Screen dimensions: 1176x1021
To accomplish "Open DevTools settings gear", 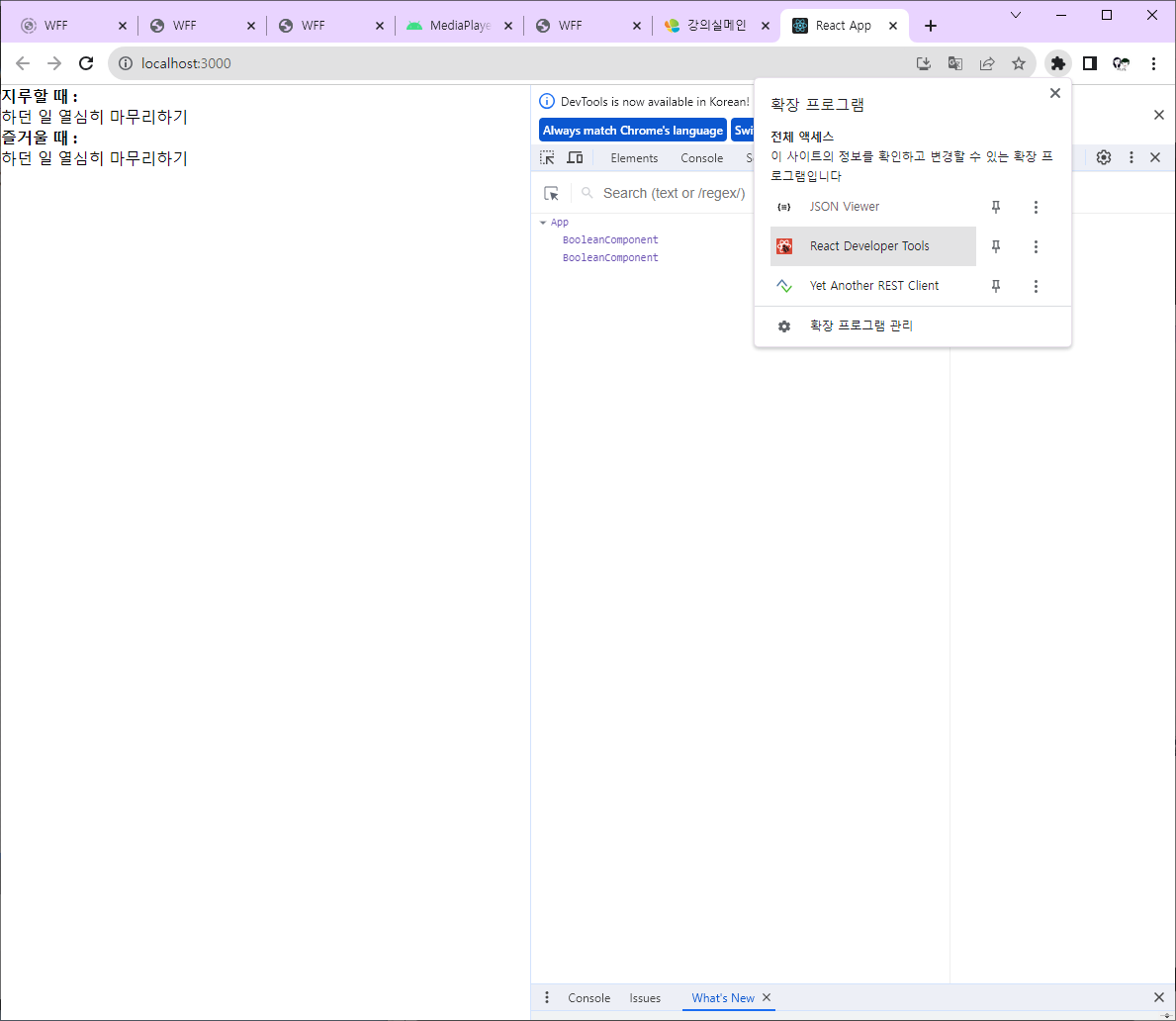I will point(1103,157).
